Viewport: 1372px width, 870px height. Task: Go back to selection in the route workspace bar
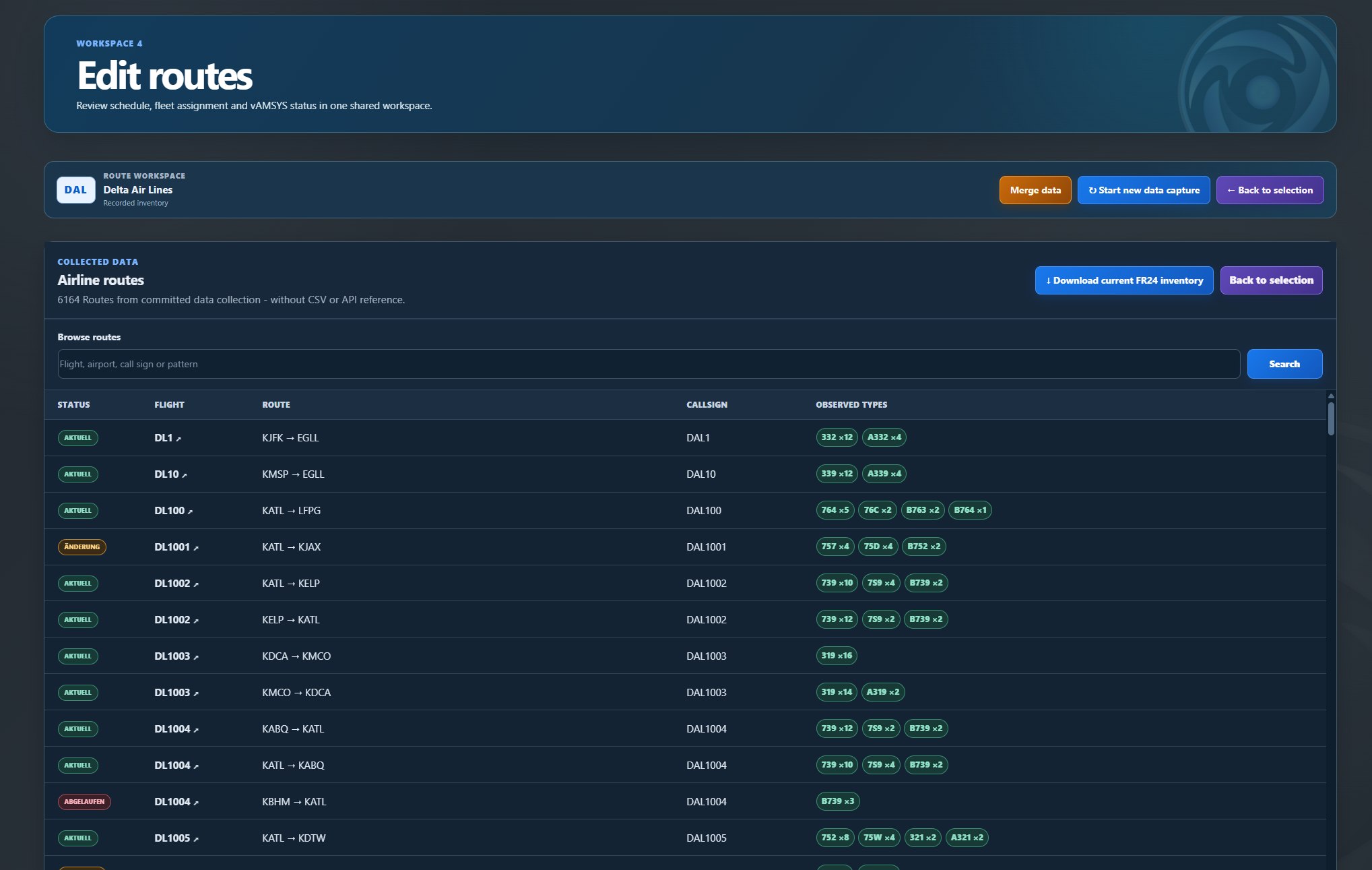click(1270, 190)
